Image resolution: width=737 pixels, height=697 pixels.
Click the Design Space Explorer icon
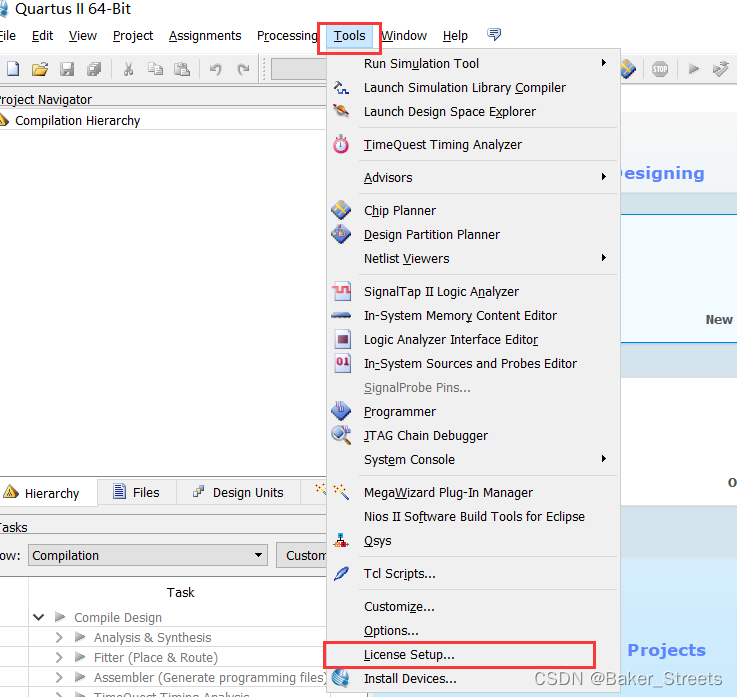pos(341,111)
